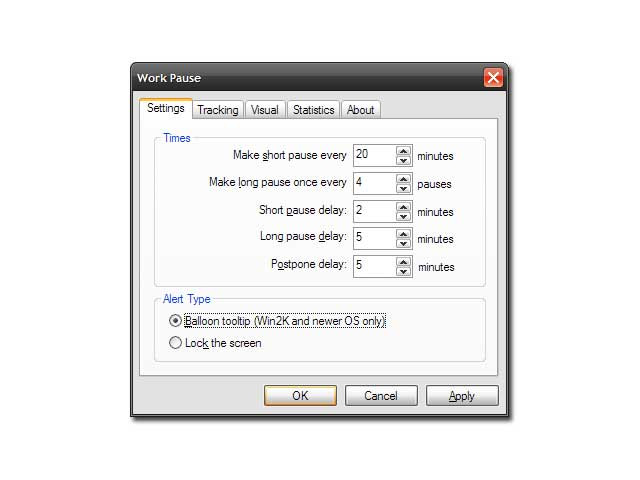Go to the Statistics tab
The width and height of the screenshot is (640, 480).
point(313,110)
